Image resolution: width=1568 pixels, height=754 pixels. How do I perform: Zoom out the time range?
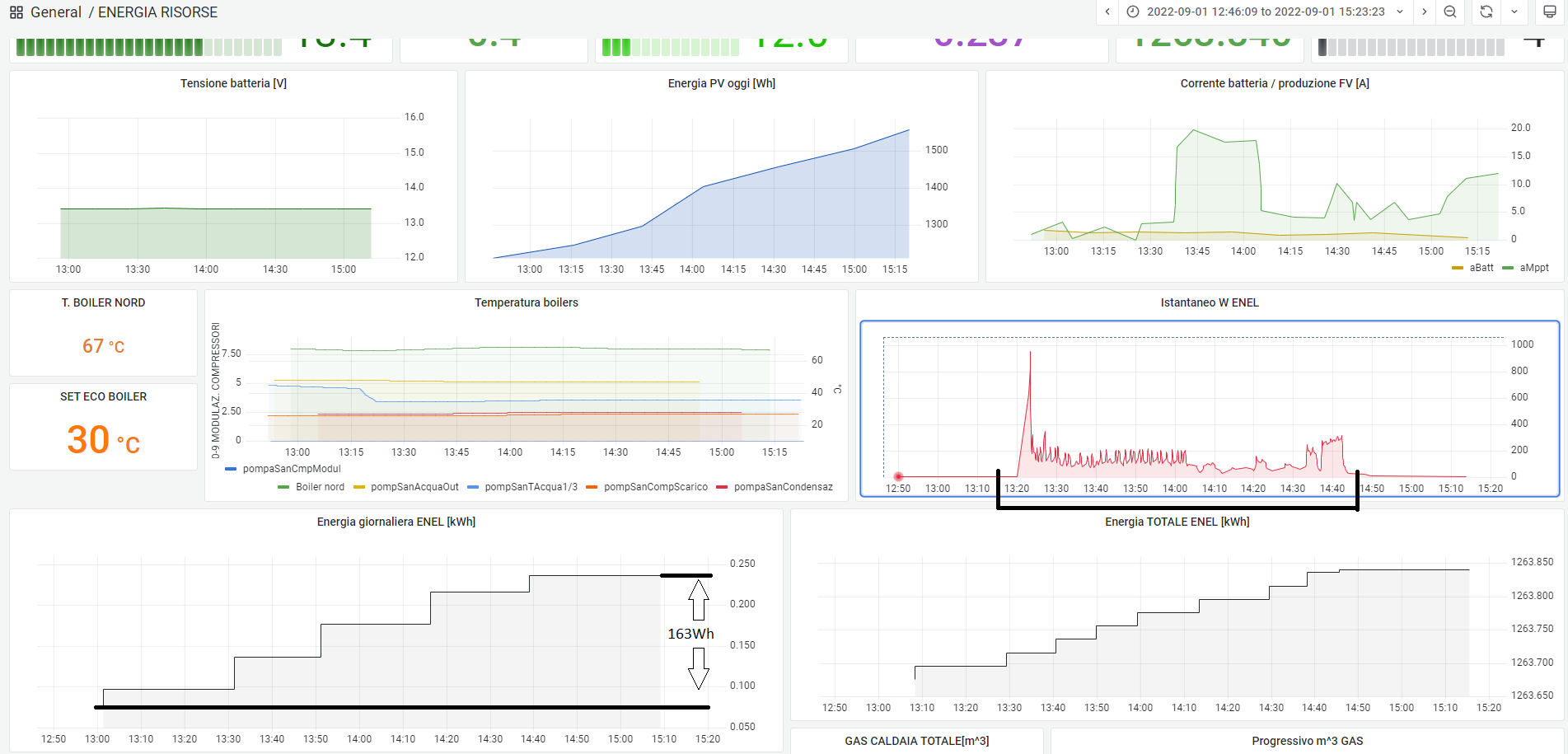(1450, 12)
